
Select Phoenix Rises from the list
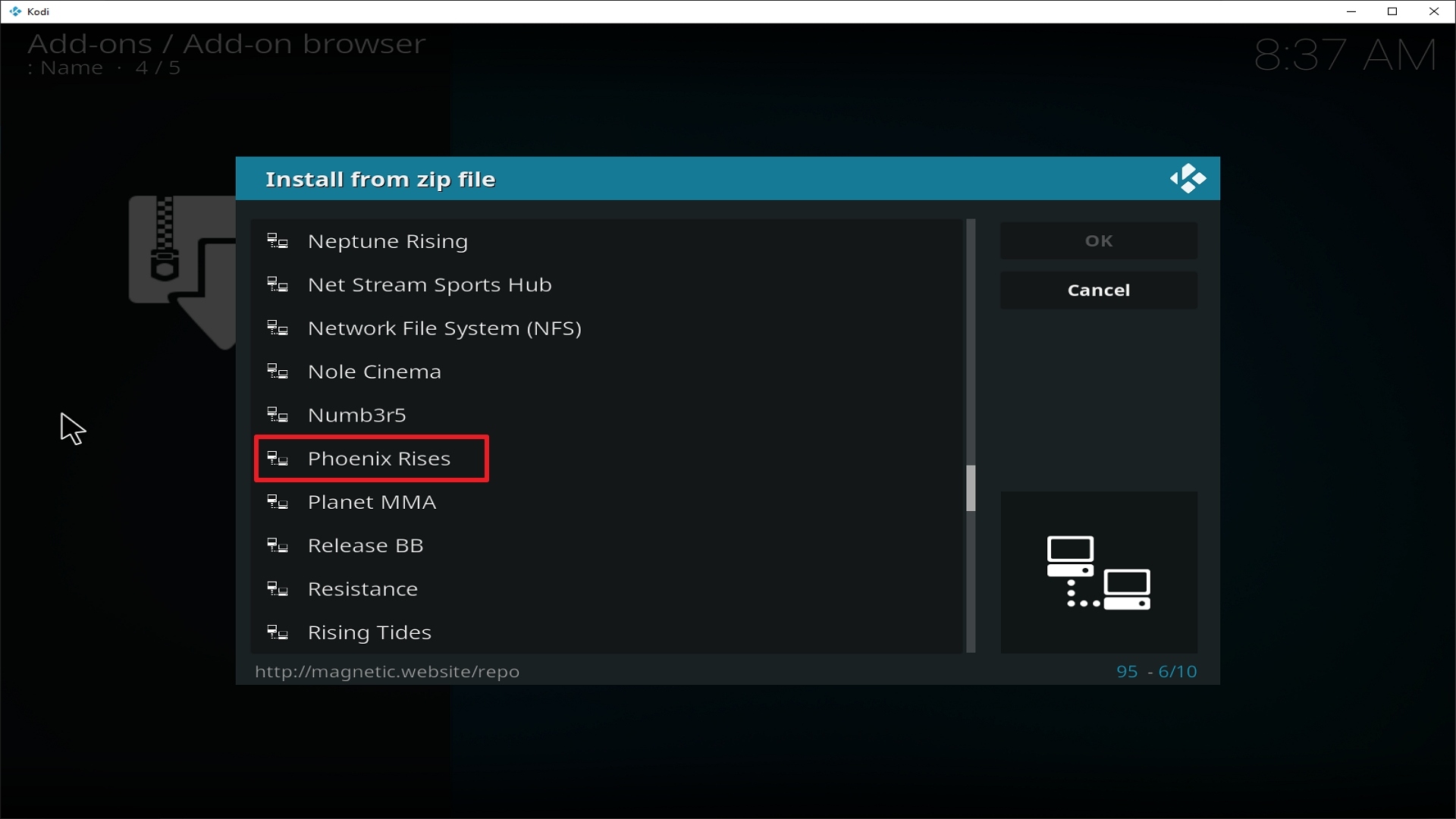(607, 459)
